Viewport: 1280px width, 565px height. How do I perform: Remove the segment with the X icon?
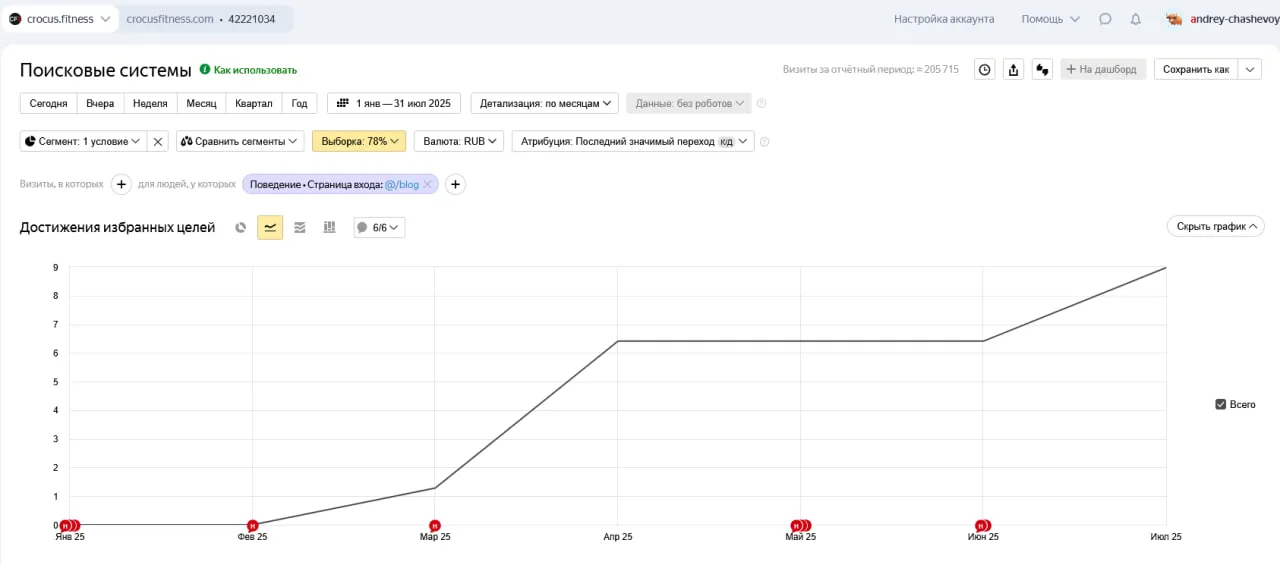[x=158, y=142]
